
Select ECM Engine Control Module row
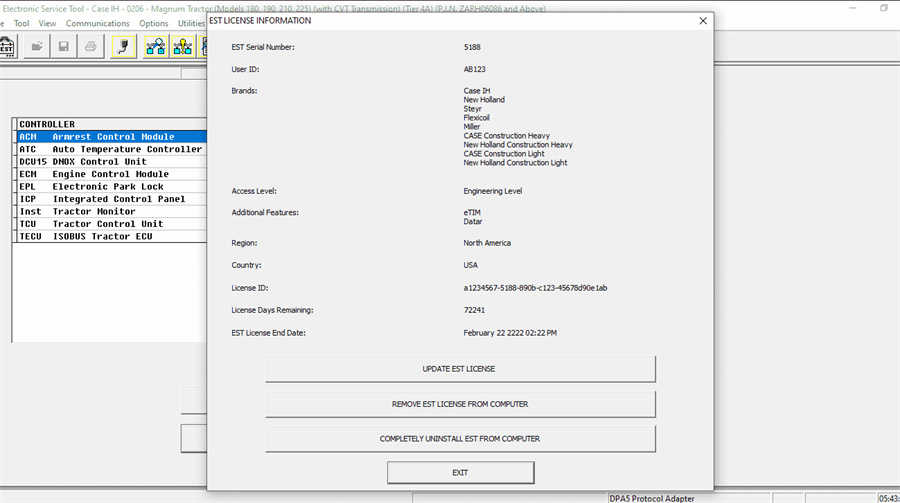pos(111,174)
